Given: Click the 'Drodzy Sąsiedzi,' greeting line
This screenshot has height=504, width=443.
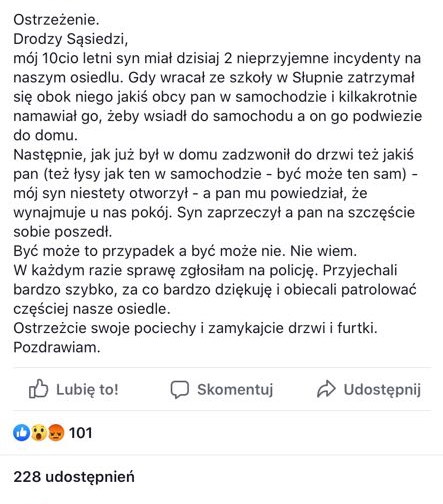Looking at the screenshot, I should tap(71, 39).
